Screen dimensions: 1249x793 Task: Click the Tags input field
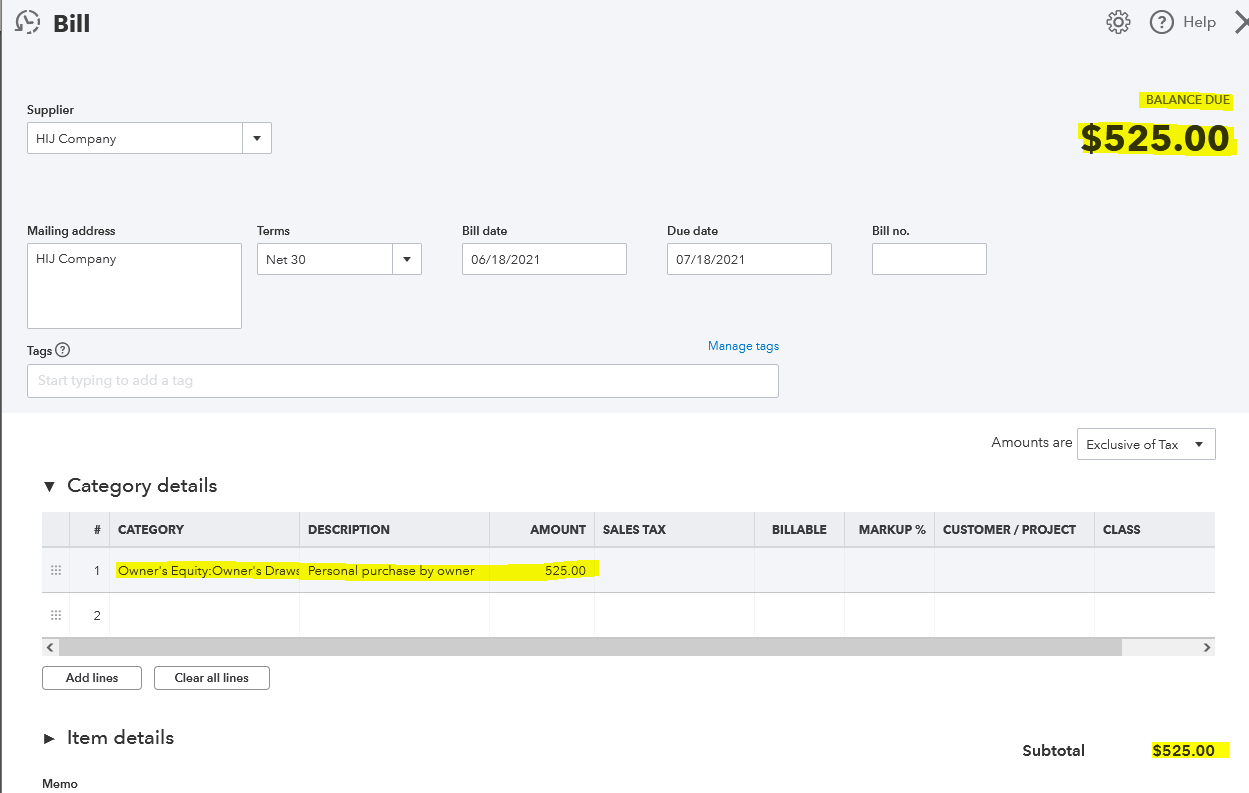[x=402, y=381]
